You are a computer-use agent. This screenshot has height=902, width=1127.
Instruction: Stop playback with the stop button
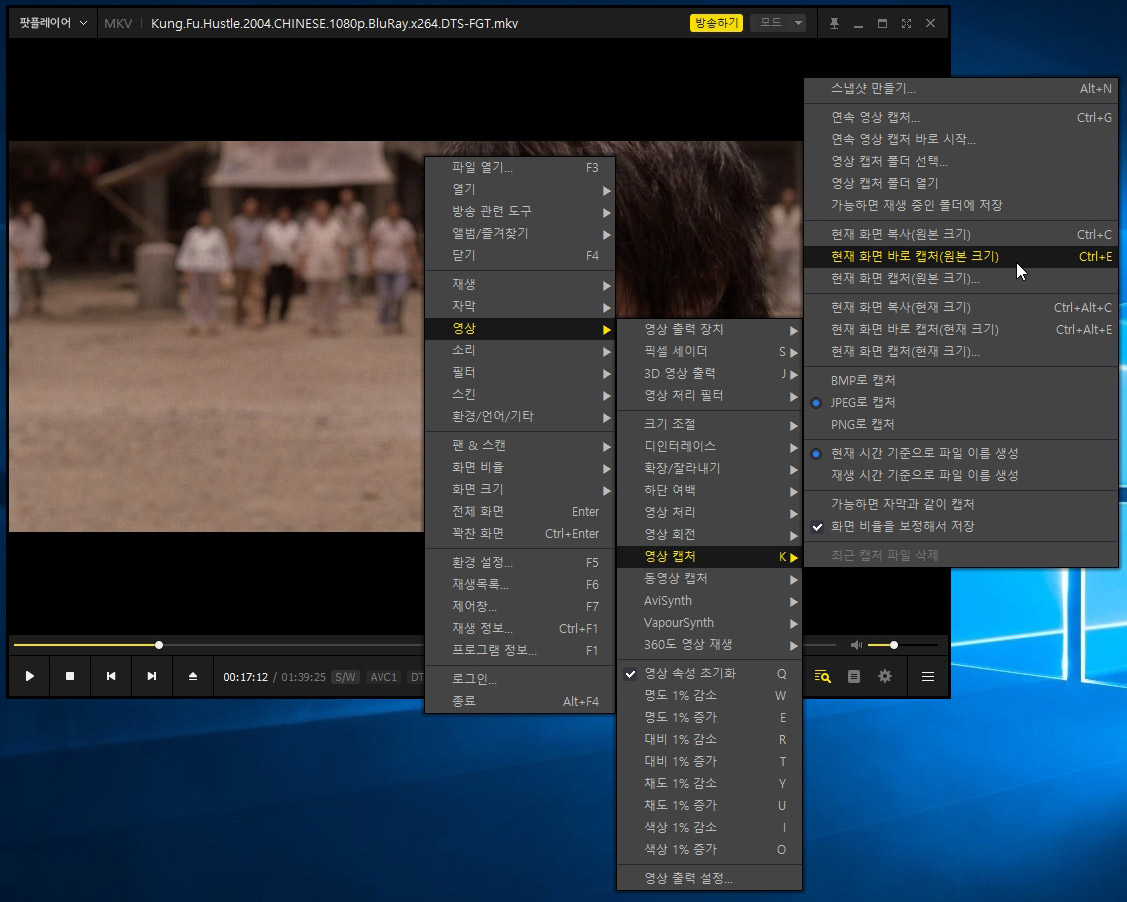(70, 676)
